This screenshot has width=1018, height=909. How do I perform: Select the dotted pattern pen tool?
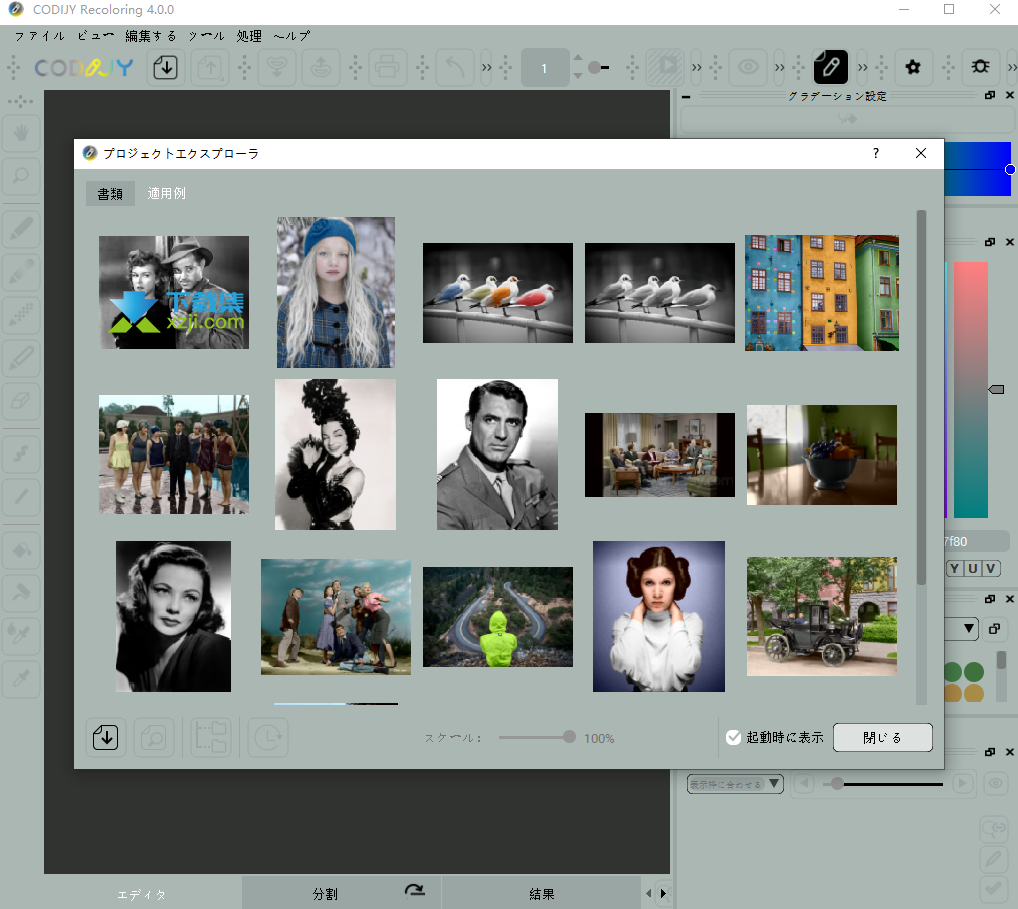[x=21, y=316]
